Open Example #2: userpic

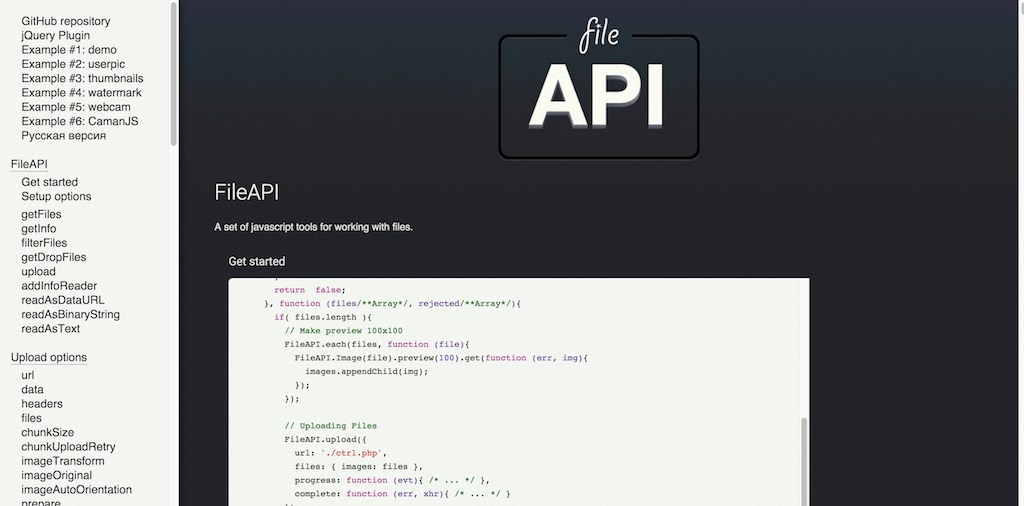[73, 64]
